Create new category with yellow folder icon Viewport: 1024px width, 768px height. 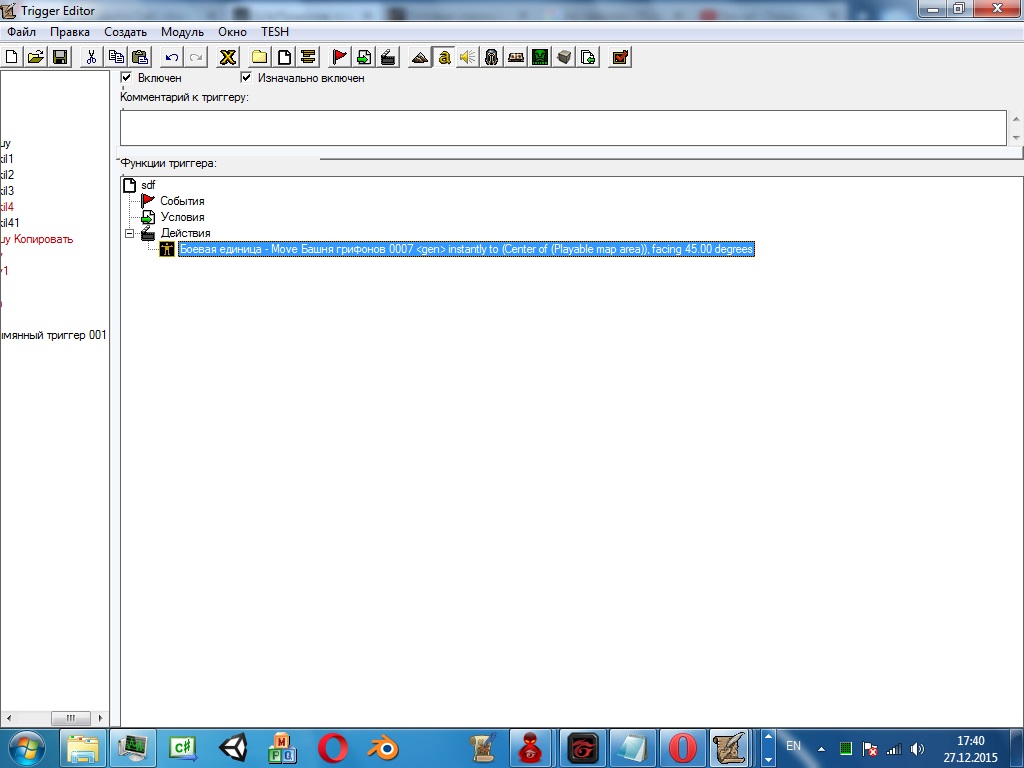(259, 57)
